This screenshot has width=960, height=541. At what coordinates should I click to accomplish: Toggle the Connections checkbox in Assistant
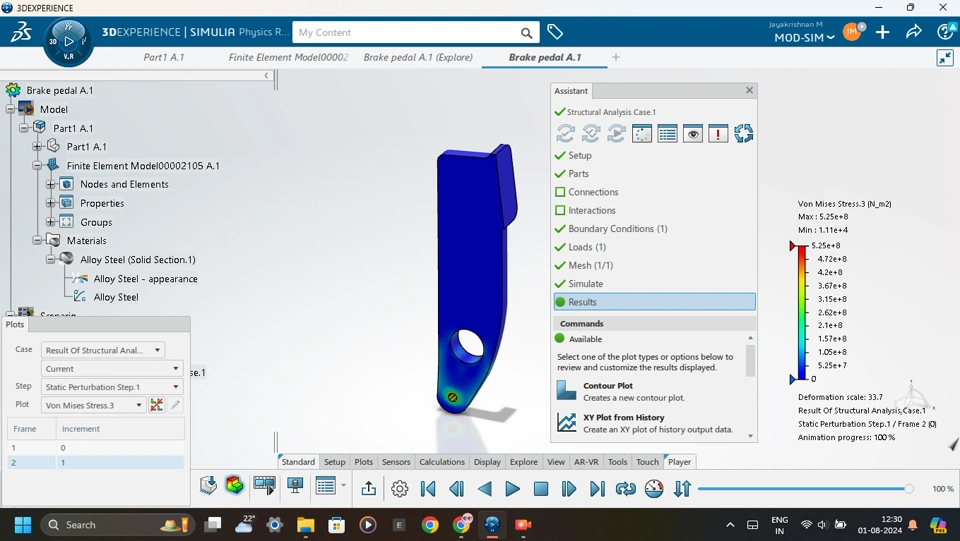560,192
